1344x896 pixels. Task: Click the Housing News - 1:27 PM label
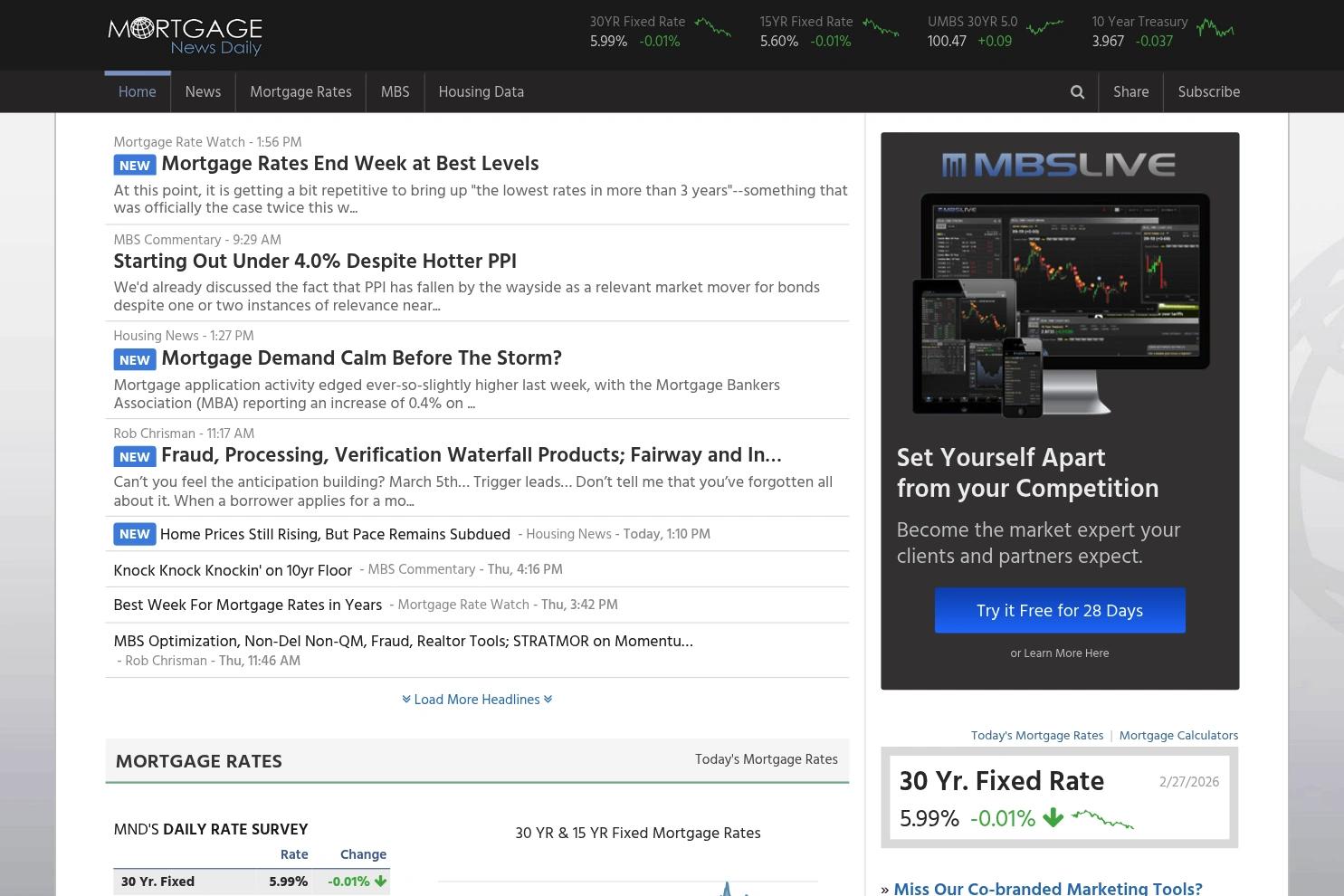pyautogui.click(x=184, y=336)
